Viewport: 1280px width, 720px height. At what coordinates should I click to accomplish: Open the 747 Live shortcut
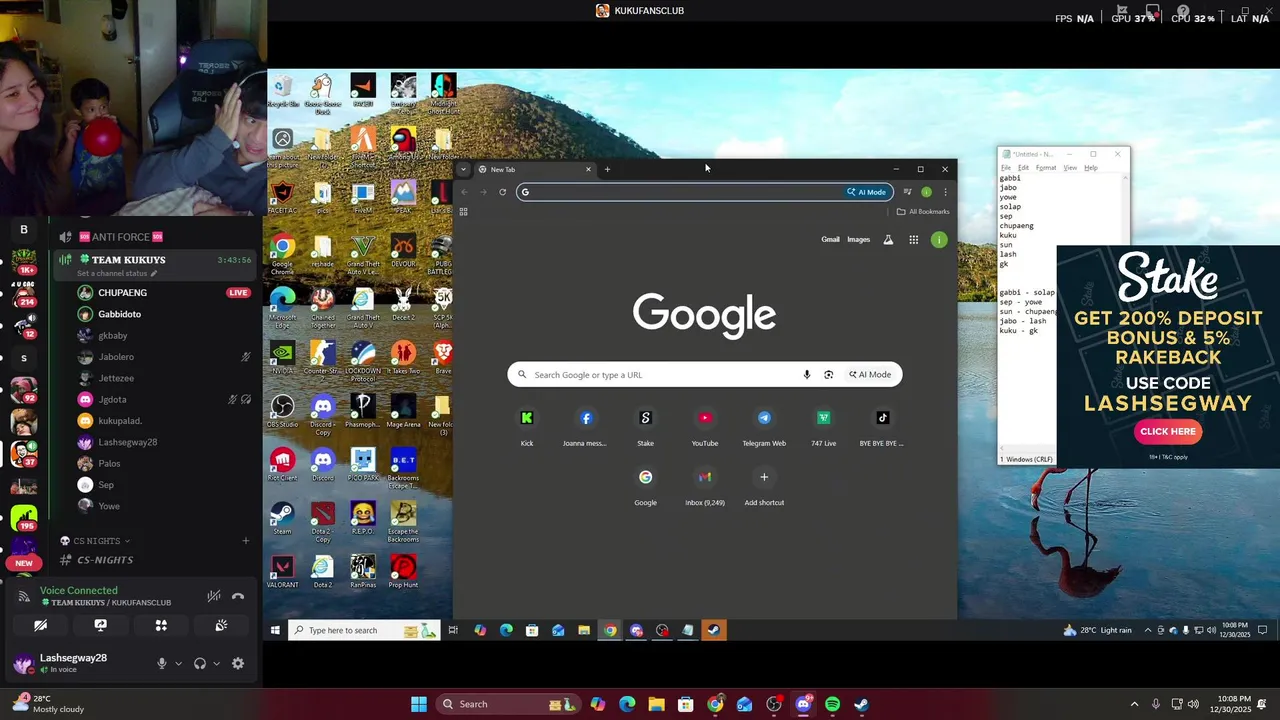[823, 425]
